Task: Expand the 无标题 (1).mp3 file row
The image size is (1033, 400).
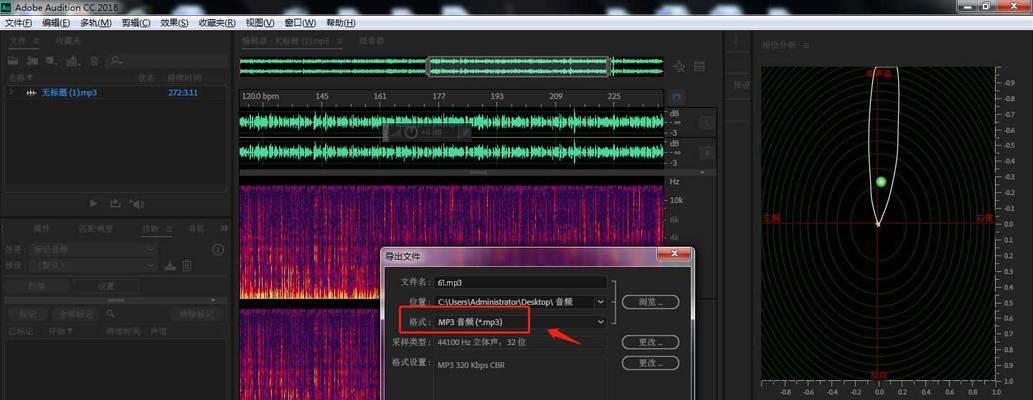Action: tap(11, 93)
